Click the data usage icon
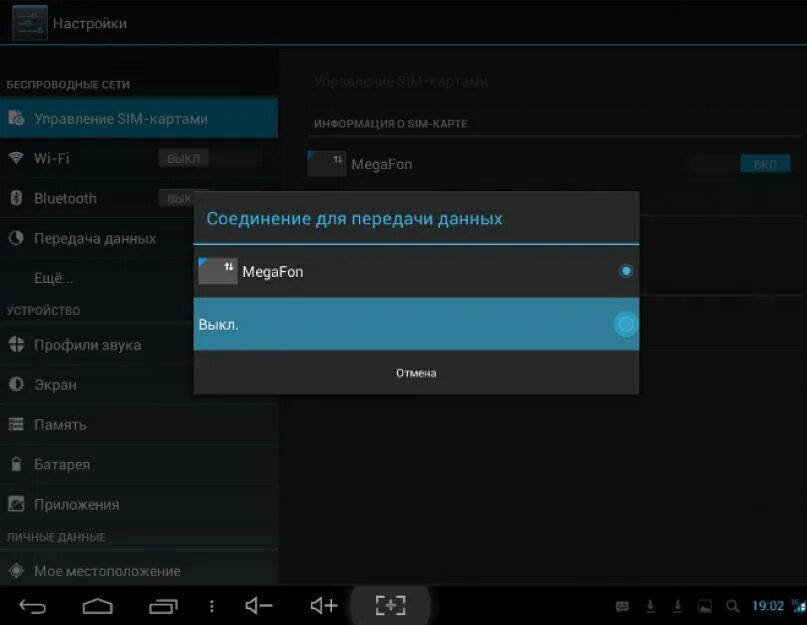 [x=16, y=238]
